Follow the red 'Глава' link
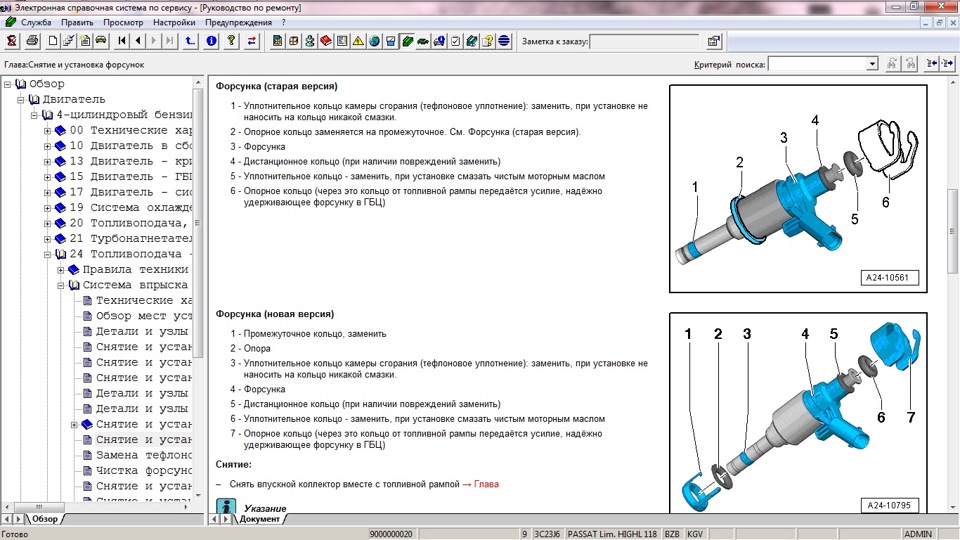The height and width of the screenshot is (540, 960). (487, 484)
